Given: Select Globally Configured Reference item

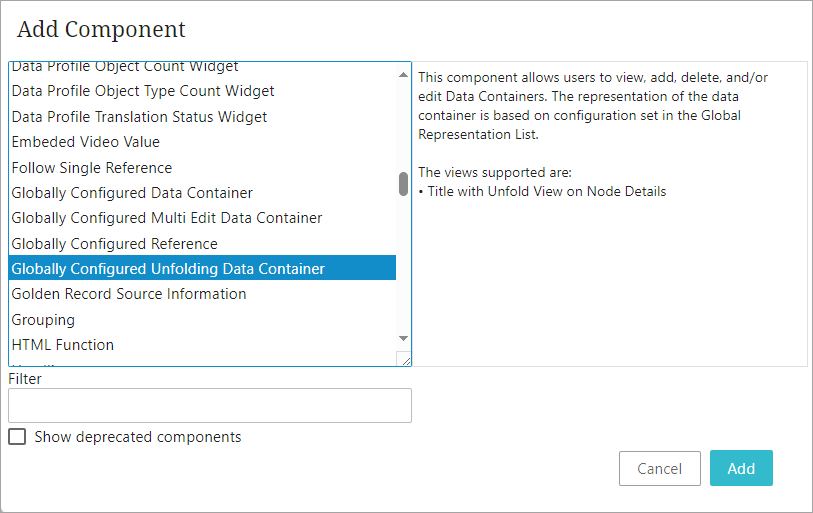Looking at the screenshot, I should click(114, 244).
